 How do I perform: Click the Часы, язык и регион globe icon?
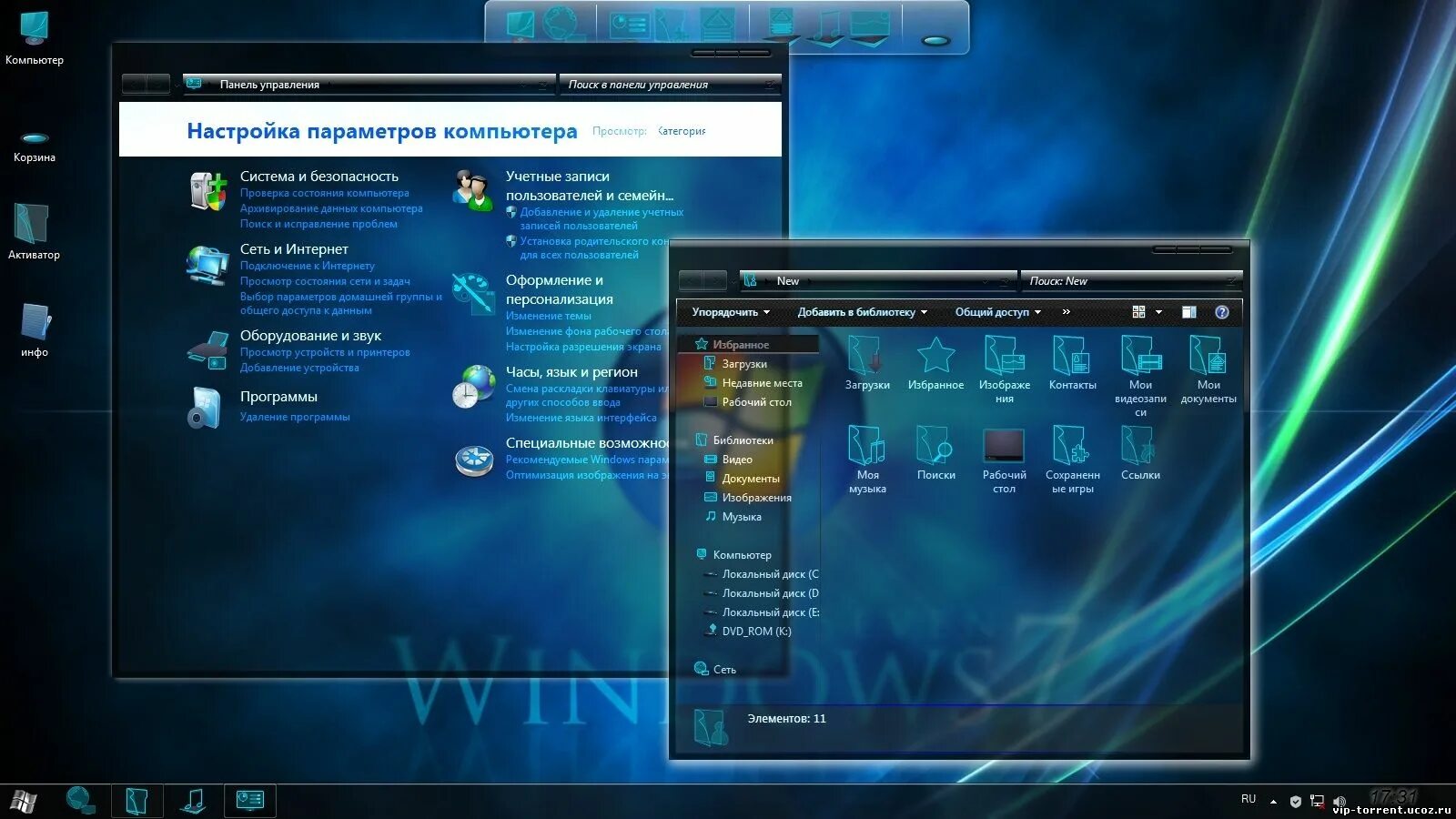click(473, 386)
